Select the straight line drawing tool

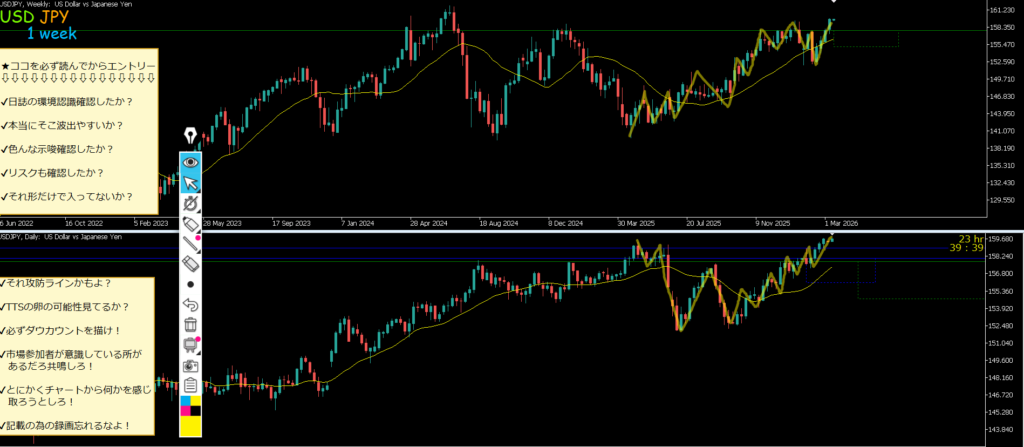[x=191, y=244]
